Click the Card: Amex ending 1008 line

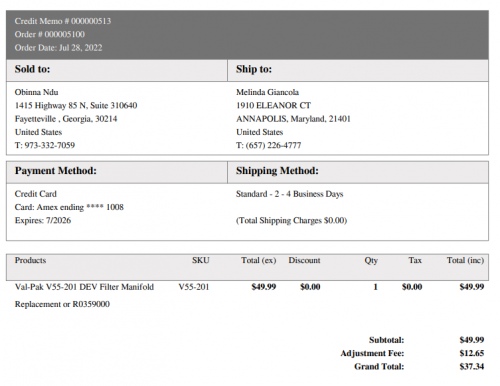click(x=69, y=207)
